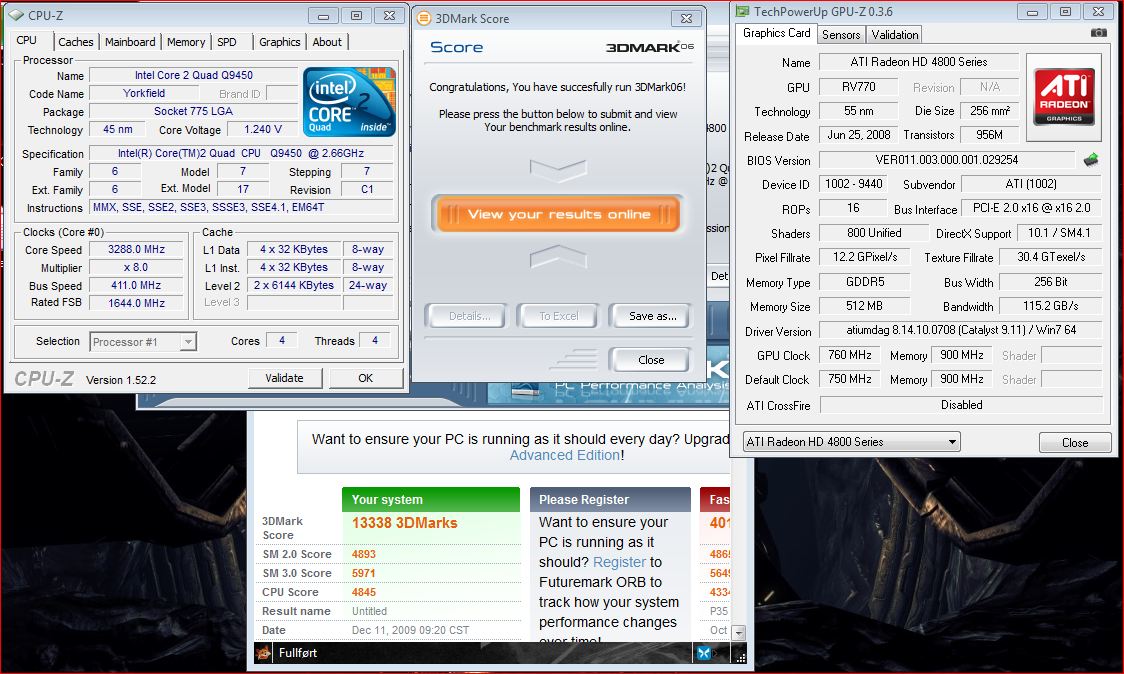Click OK in the CPU-Z window
This screenshot has height=674, width=1124.
(366, 378)
